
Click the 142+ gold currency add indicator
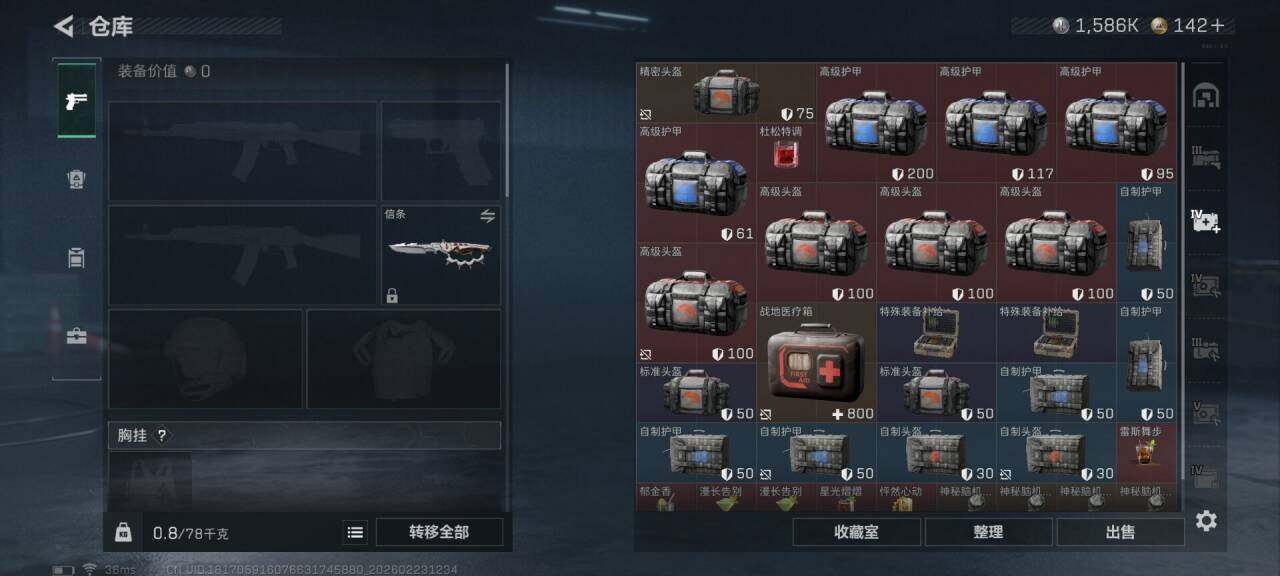1189,26
